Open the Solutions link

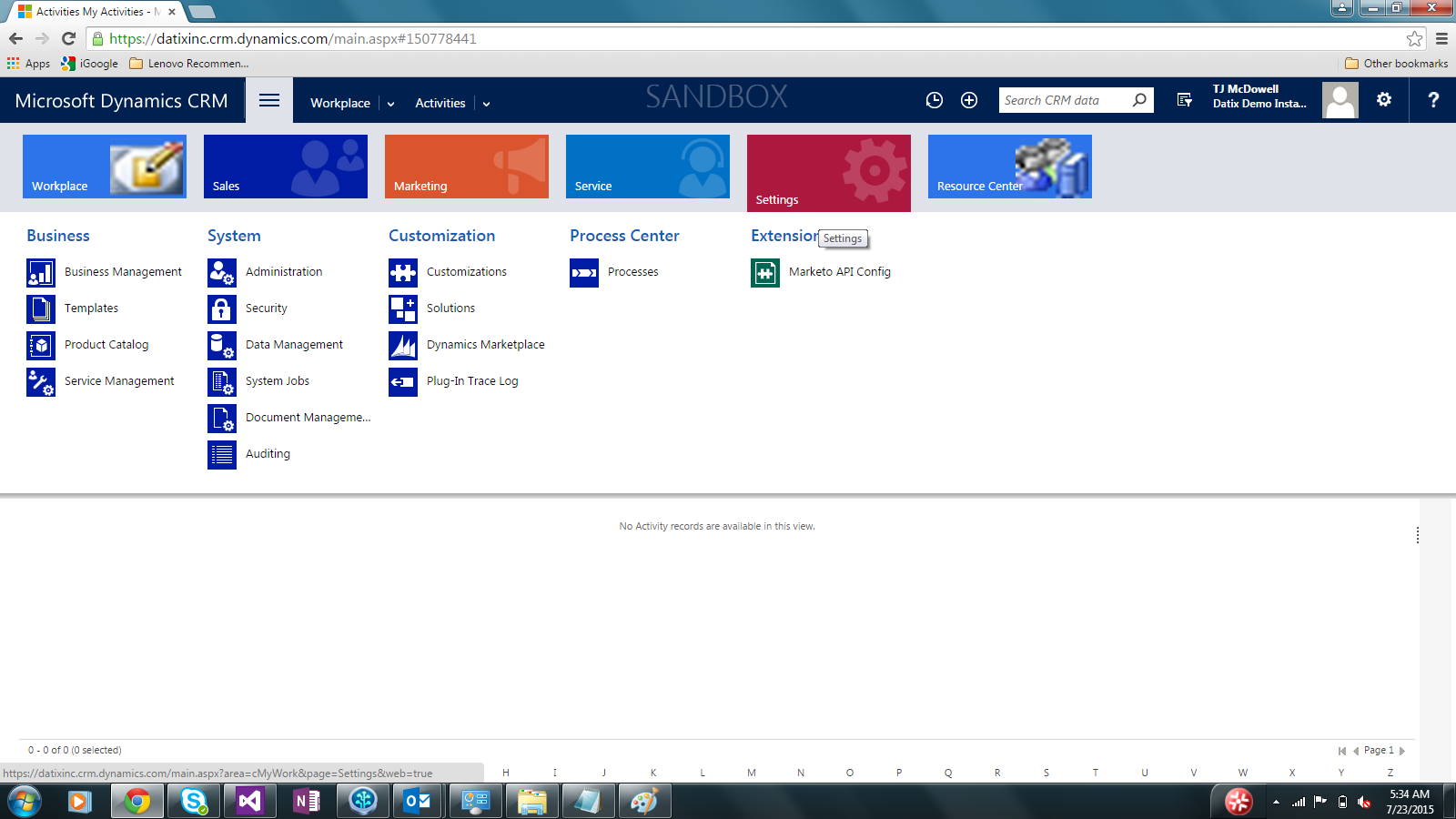click(450, 308)
